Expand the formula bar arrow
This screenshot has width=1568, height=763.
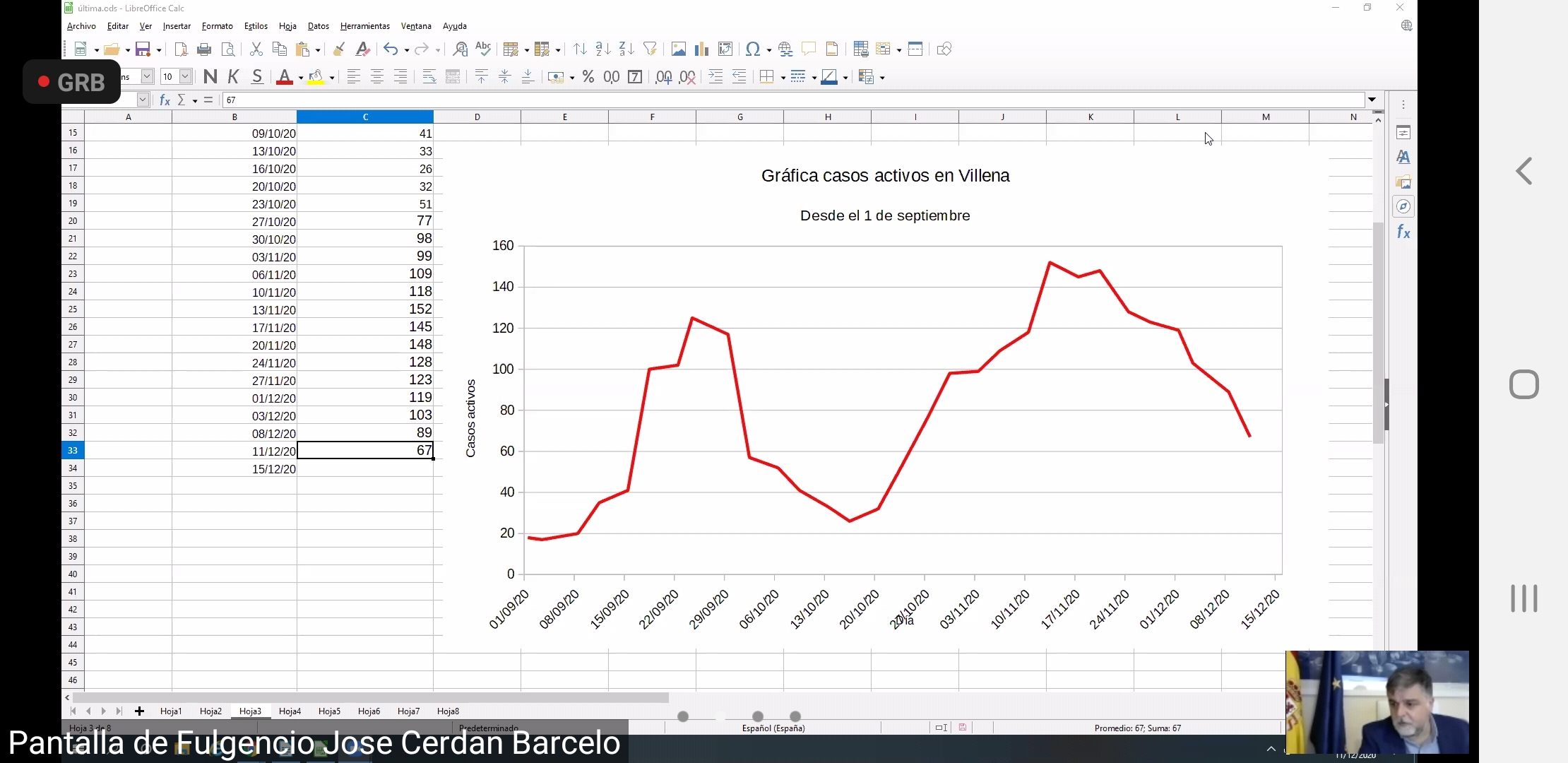click(1372, 100)
